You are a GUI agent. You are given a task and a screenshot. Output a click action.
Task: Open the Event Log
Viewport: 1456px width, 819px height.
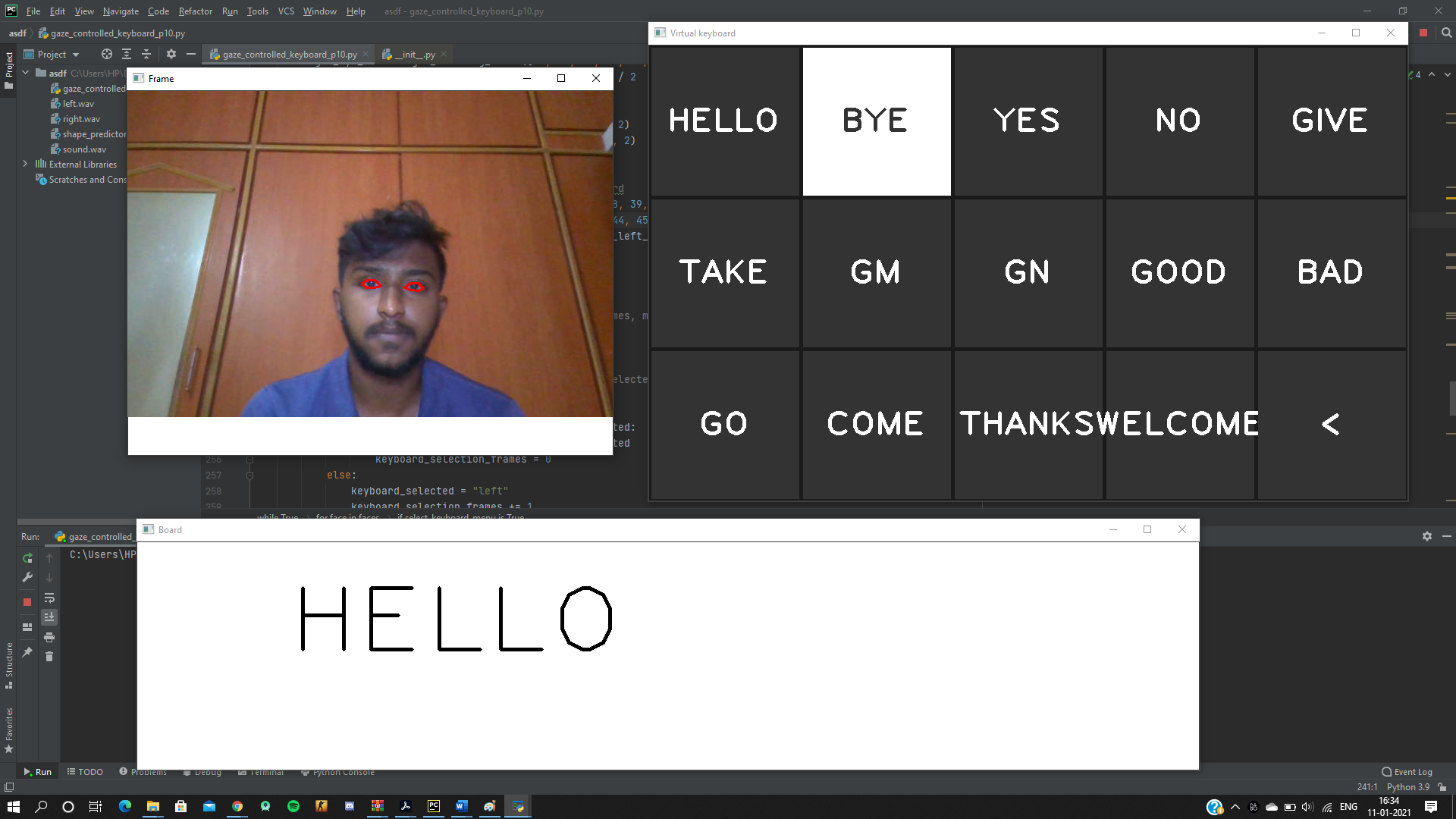tap(1411, 771)
